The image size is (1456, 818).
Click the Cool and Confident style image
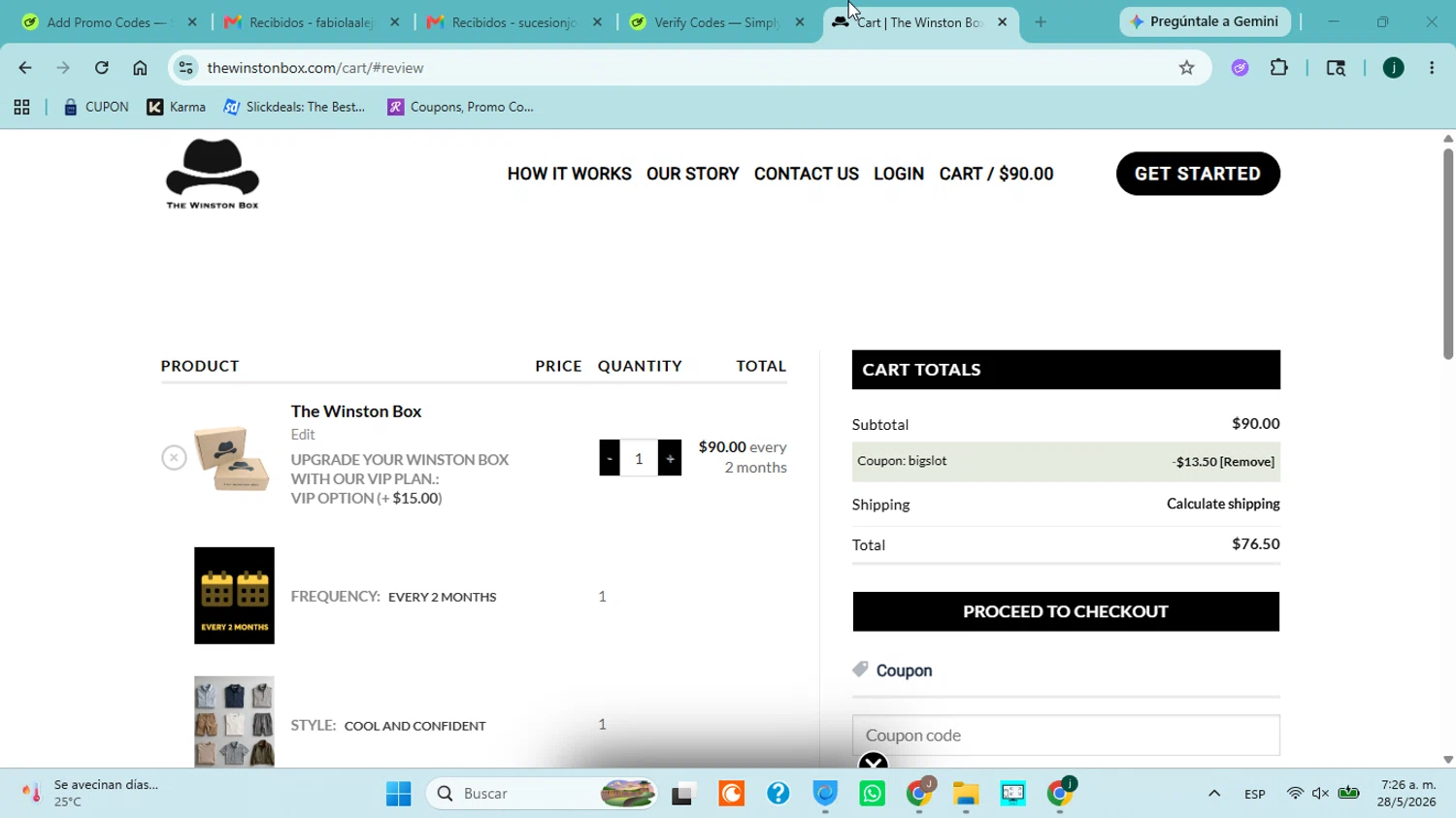coord(234,722)
